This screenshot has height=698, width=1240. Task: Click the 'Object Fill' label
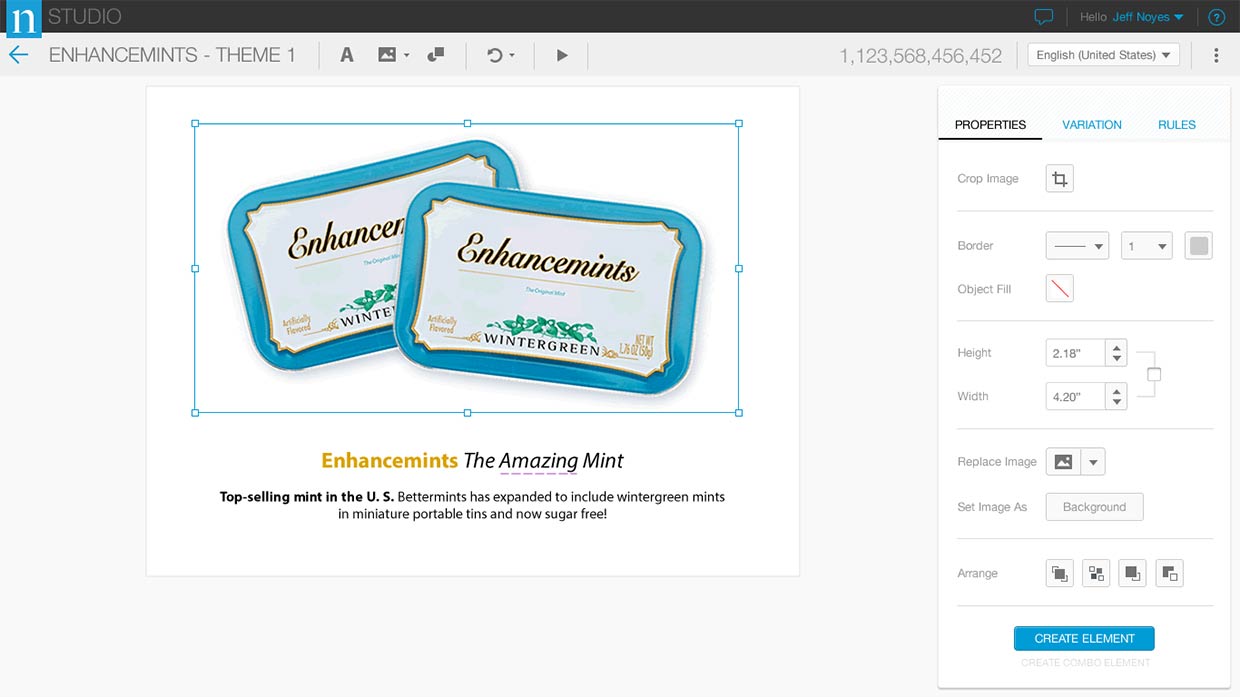[984, 289]
